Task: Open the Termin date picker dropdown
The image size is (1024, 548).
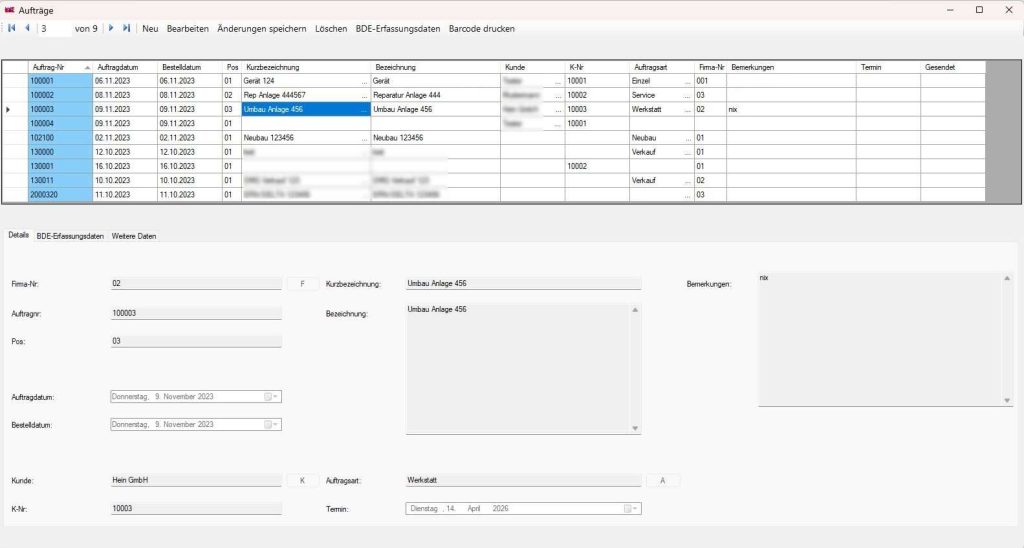Action: [631, 508]
